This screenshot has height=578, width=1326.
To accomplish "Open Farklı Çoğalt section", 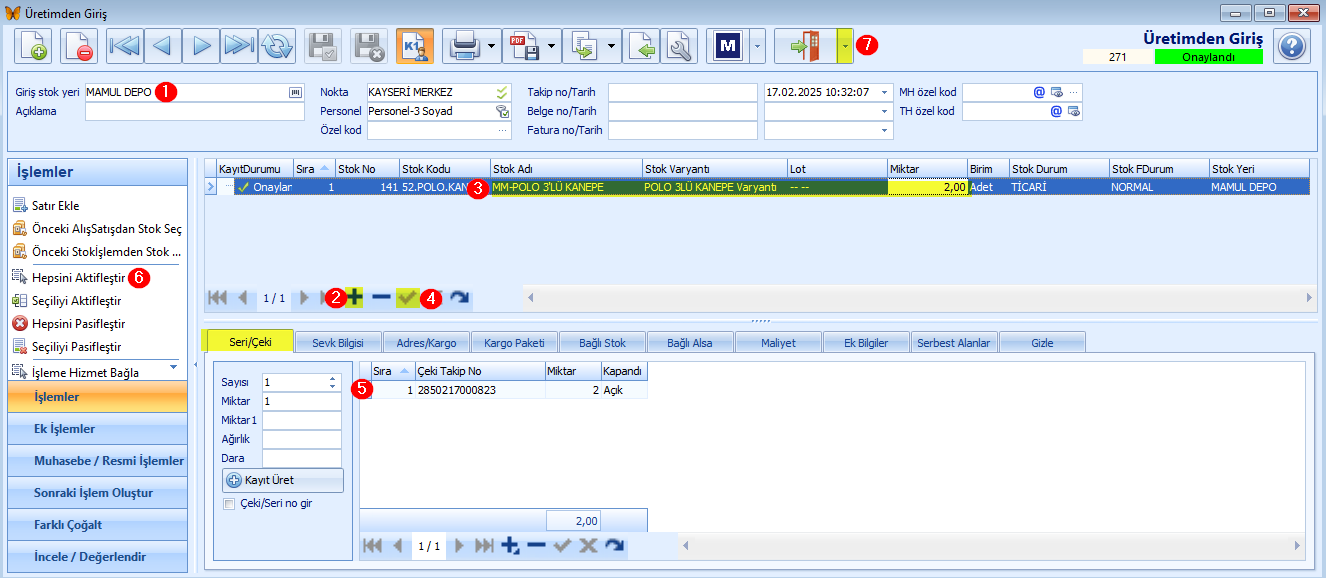I will point(97,525).
